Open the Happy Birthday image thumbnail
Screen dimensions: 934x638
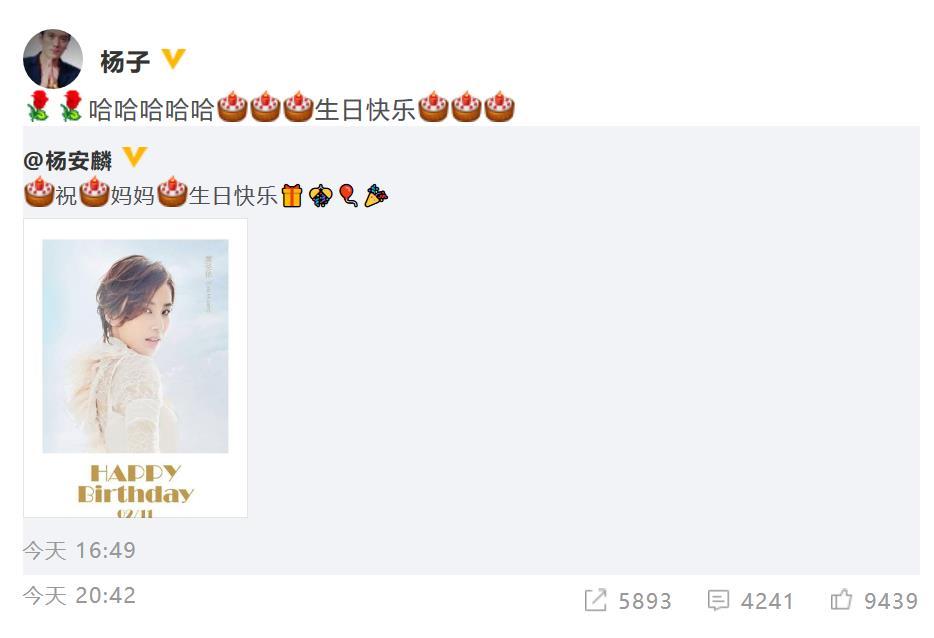[135, 368]
